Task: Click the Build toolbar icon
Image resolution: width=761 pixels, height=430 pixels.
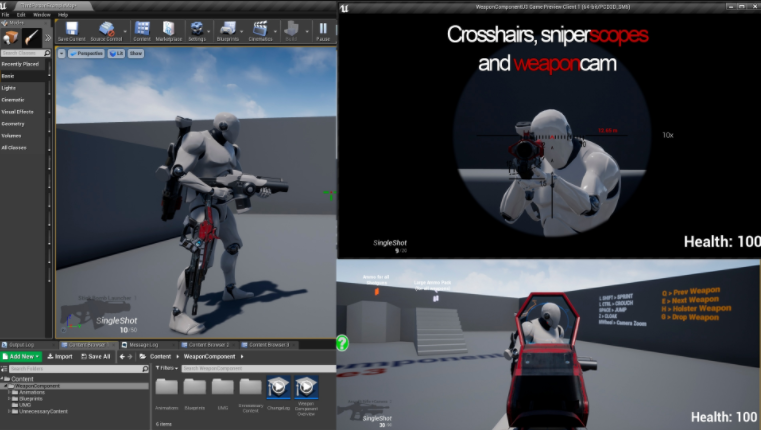Action: (x=291, y=29)
